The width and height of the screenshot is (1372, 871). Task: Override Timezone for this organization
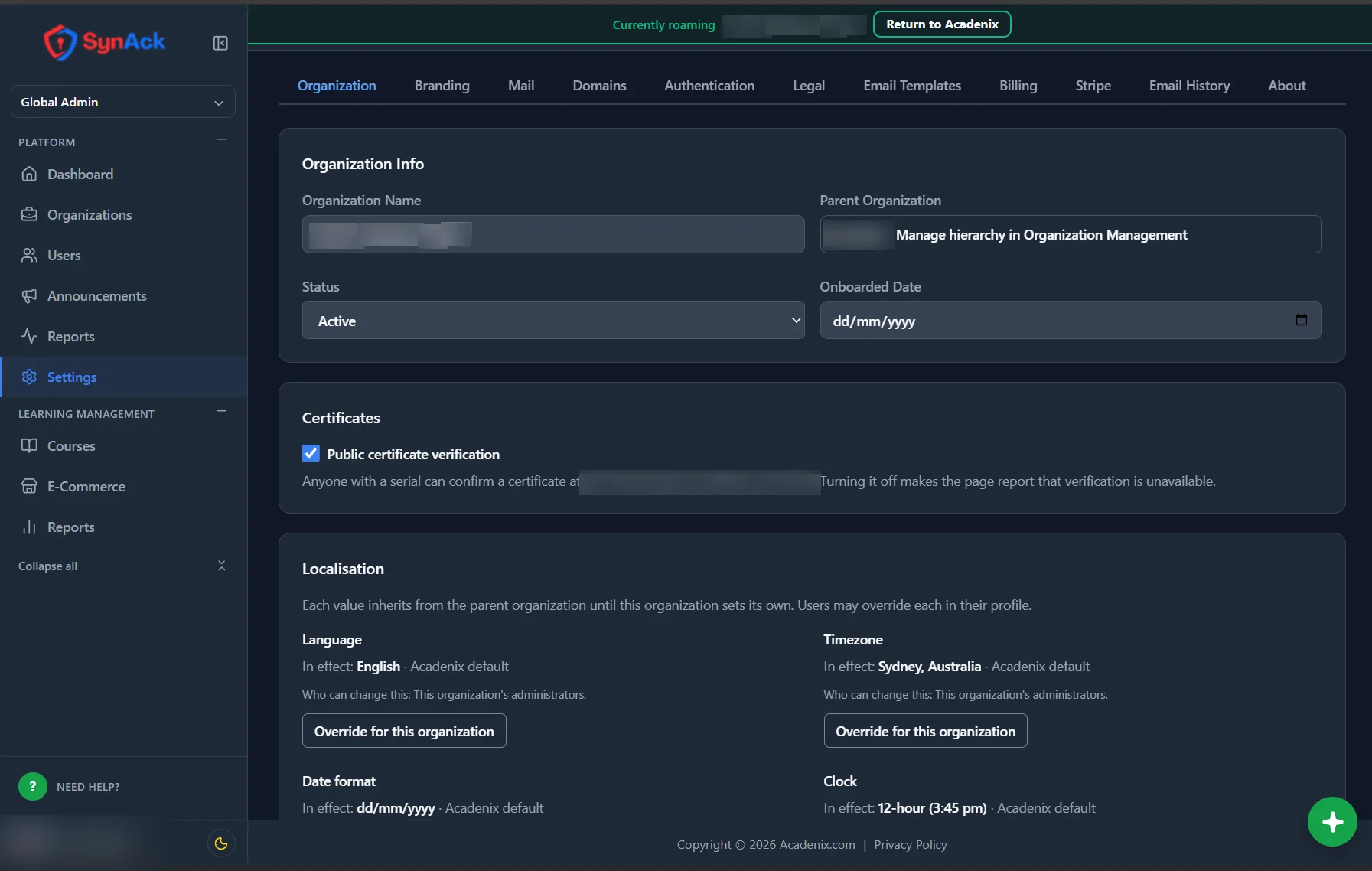[925, 731]
